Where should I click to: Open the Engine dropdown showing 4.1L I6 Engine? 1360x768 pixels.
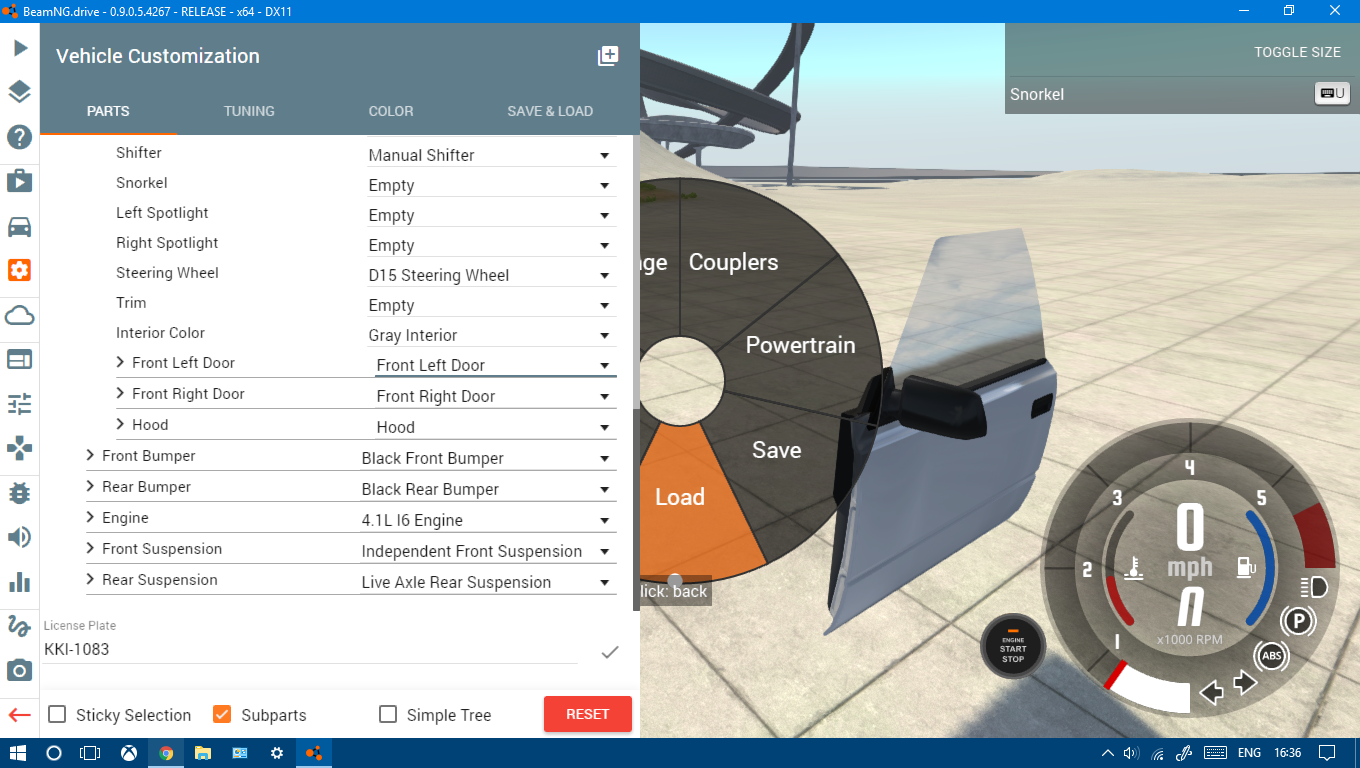(x=488, y=520)
